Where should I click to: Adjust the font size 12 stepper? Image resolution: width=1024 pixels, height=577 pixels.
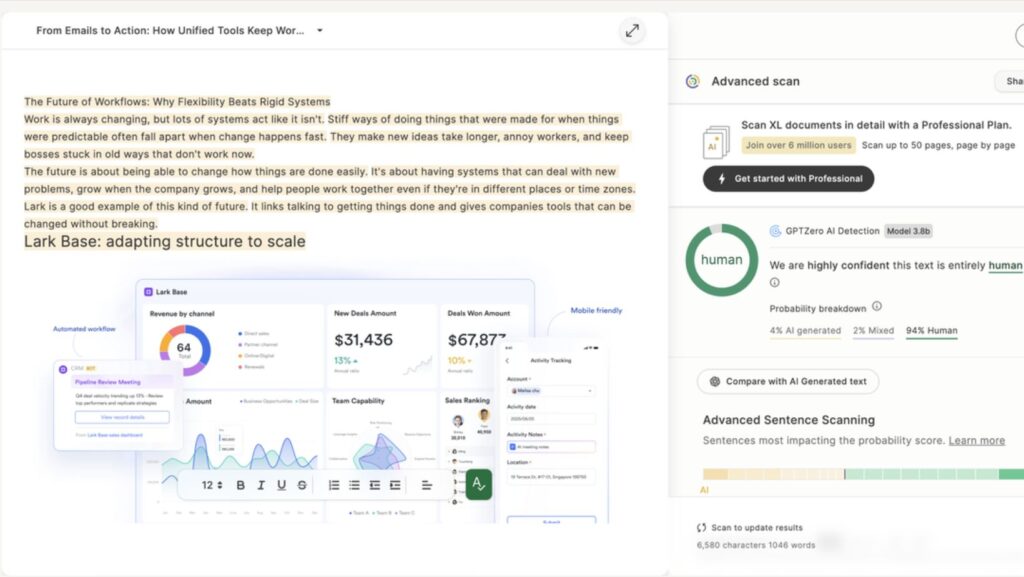click(212, 485)
